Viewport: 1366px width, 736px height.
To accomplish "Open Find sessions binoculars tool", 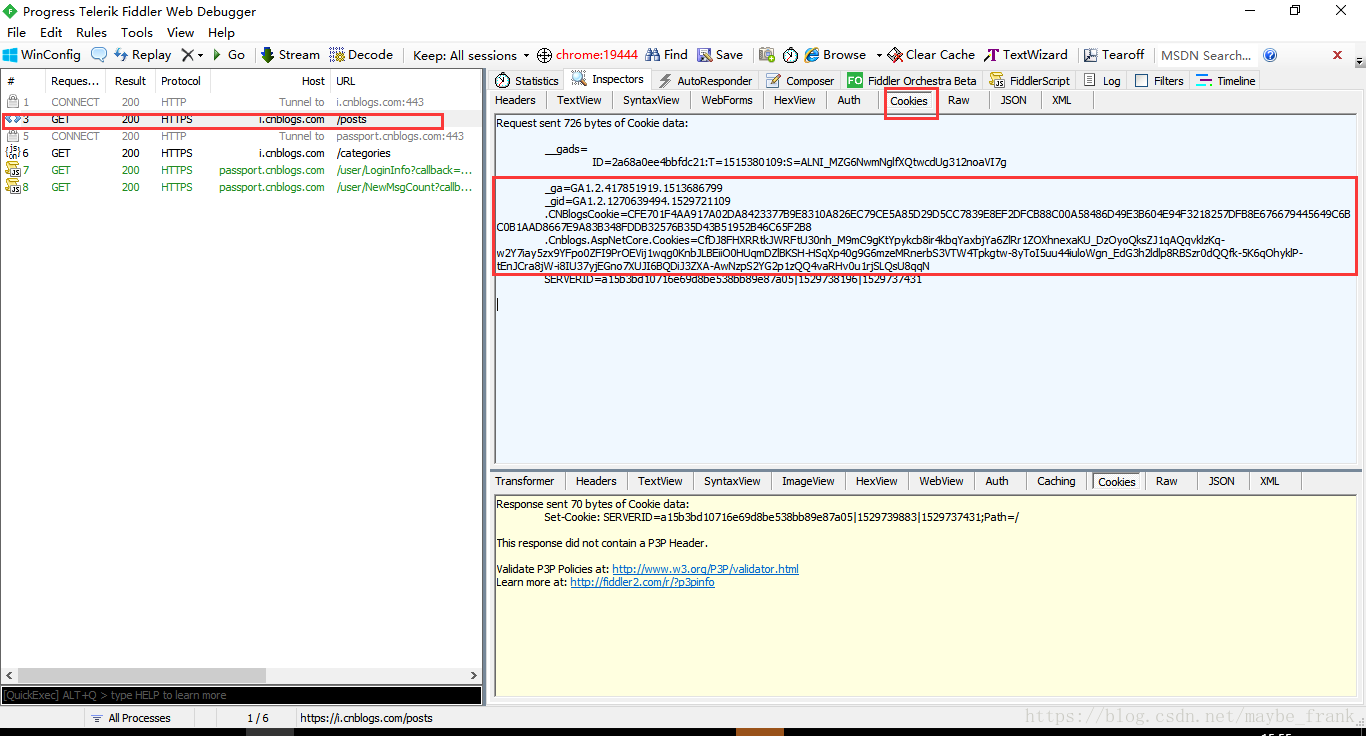I will point(667,55).
